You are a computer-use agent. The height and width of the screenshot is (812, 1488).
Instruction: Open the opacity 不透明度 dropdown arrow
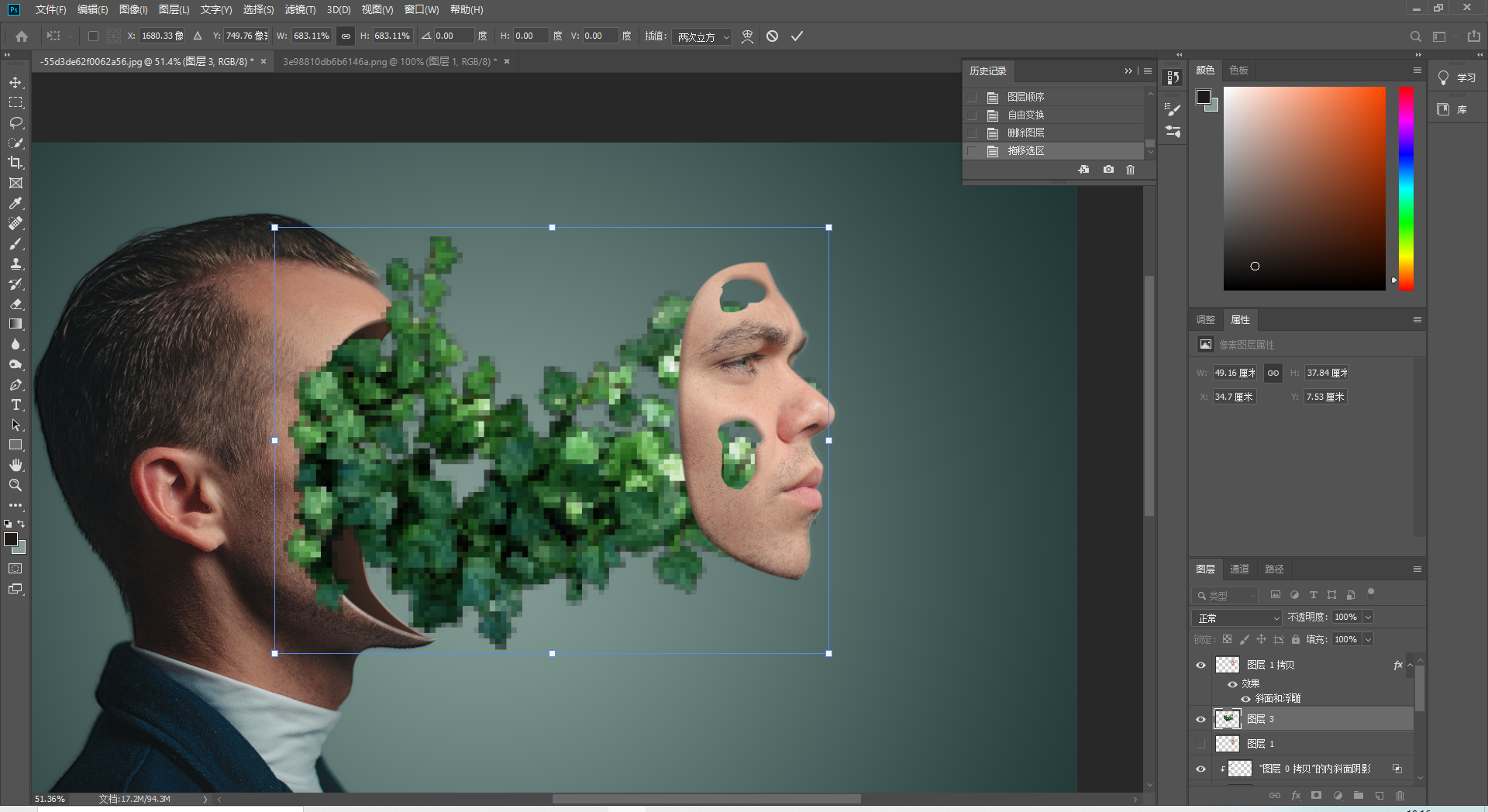click(1368, 618)
